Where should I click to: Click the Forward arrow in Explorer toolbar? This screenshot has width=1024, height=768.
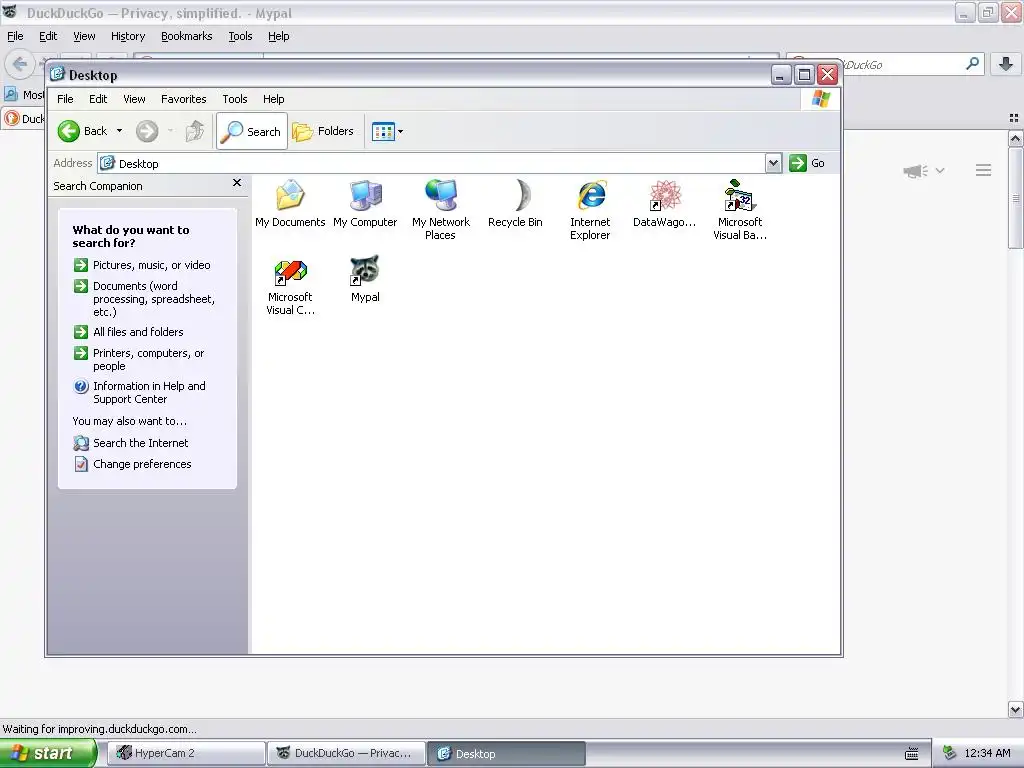click(147, 131)
